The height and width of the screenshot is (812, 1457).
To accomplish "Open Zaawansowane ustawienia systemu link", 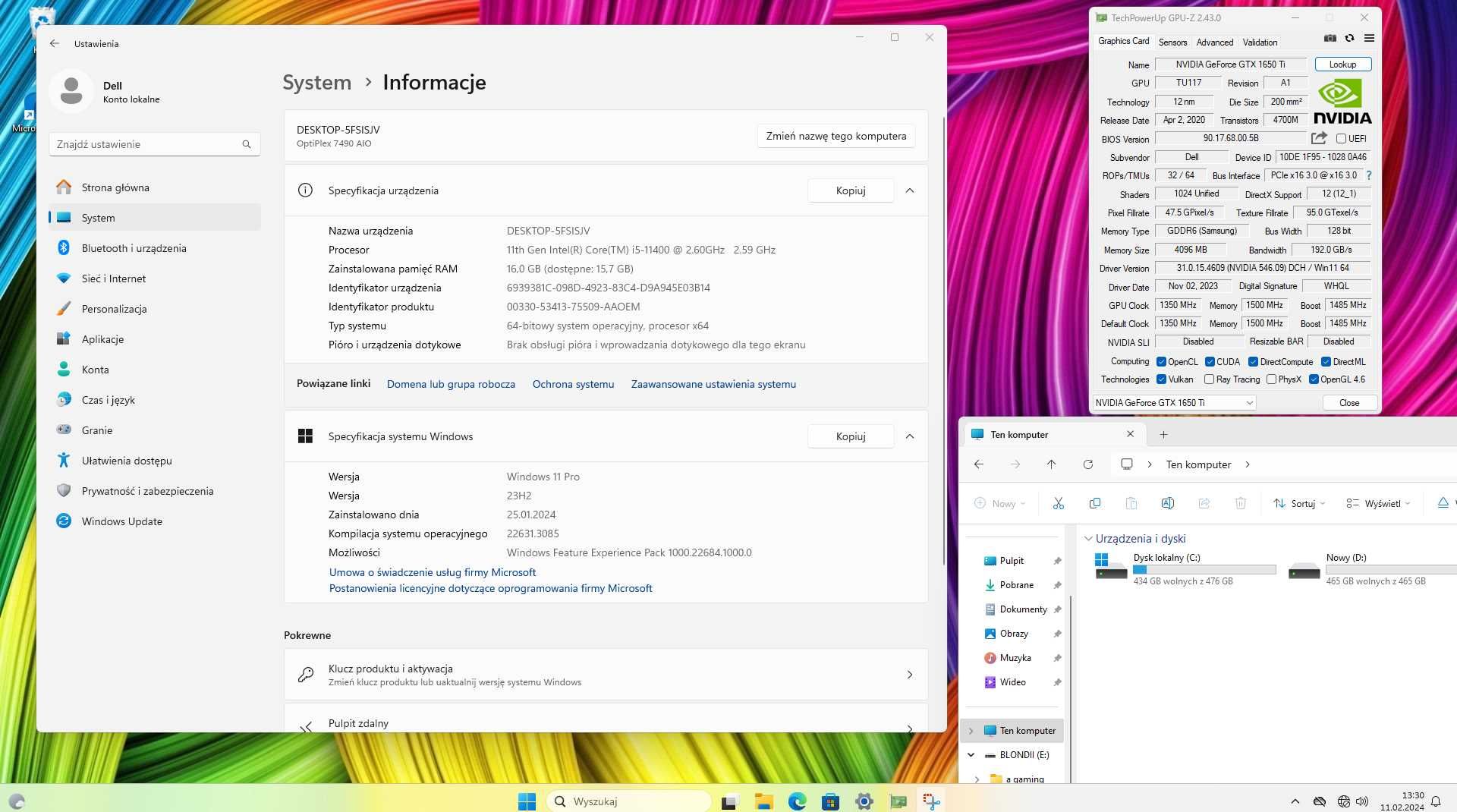I will (713, 384).
